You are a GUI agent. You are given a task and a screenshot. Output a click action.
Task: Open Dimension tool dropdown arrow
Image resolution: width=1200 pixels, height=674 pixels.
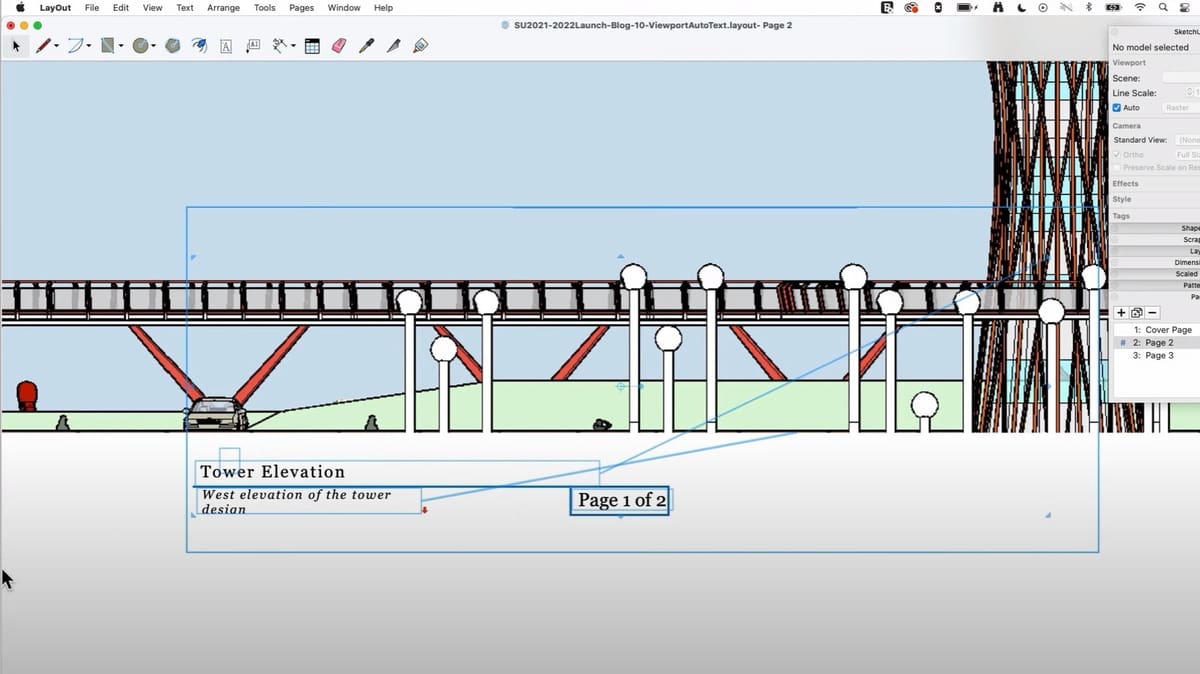point(293,46)
